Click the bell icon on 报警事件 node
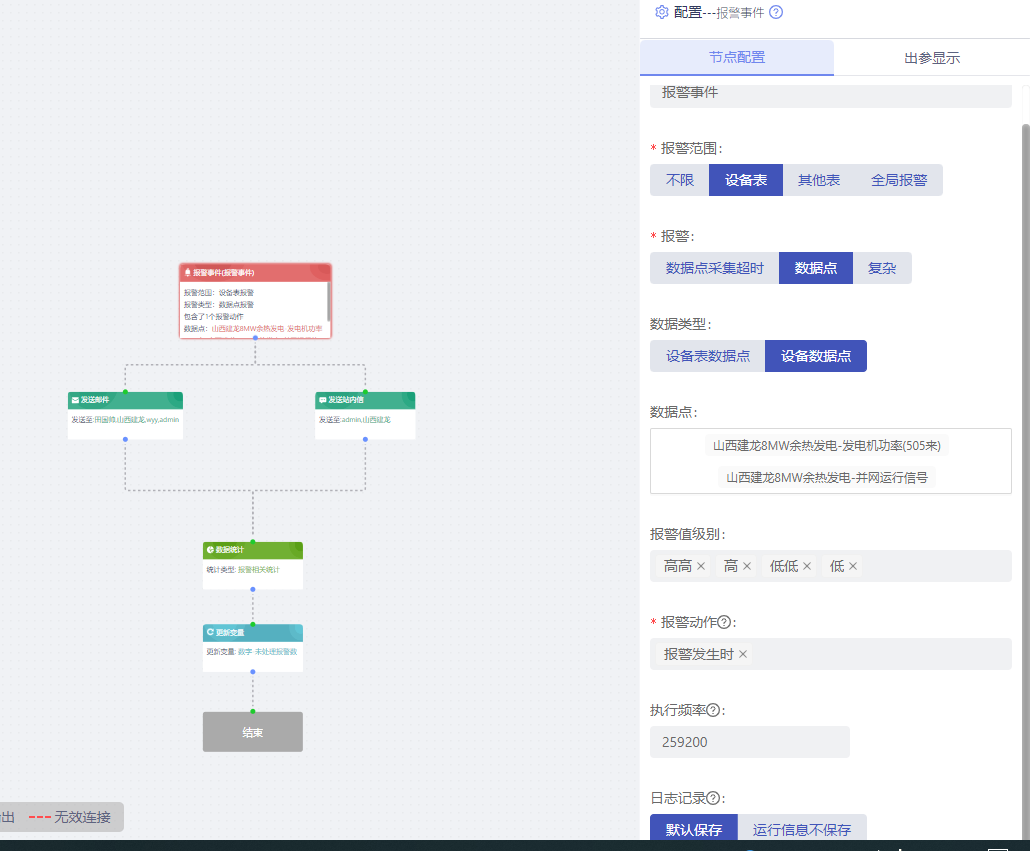Image resolution: width=1030 pixels, height=851 pixels. 187,272
